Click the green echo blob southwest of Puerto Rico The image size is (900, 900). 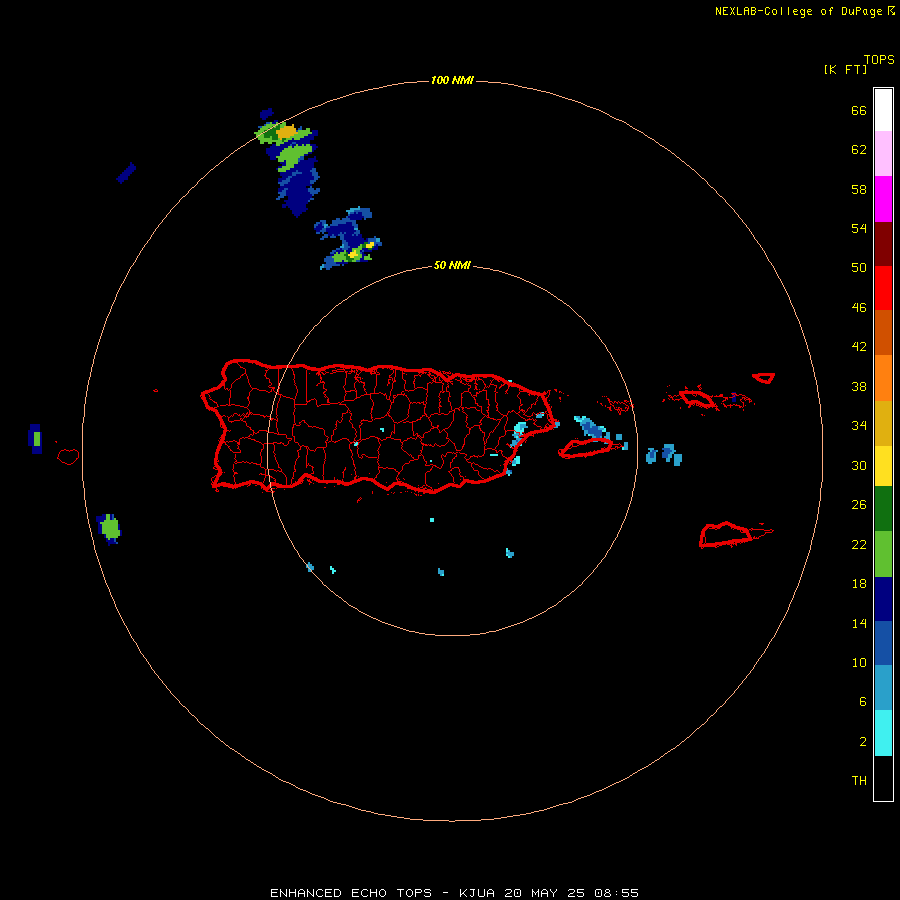coord(110,527)
